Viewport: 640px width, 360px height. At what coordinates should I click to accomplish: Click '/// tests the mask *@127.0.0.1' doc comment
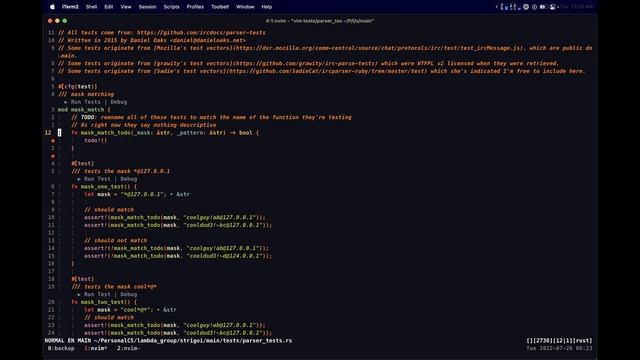pos(120,171)
